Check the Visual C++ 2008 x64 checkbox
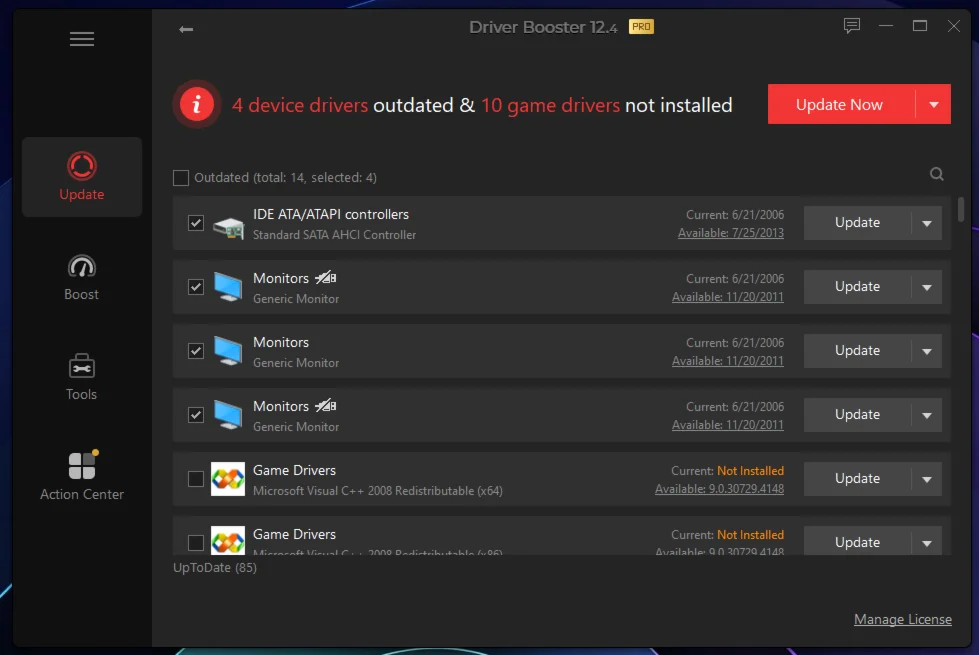Image resolution: width=979 pixels, height=655 pixels. pyautogui.click(x=196, y=479)
